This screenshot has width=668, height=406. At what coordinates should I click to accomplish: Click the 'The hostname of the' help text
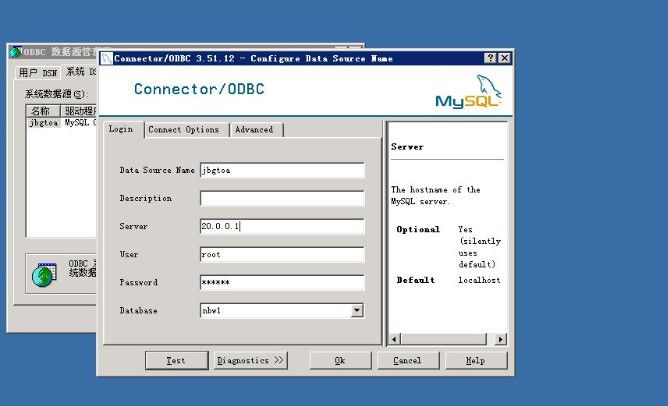435,190
